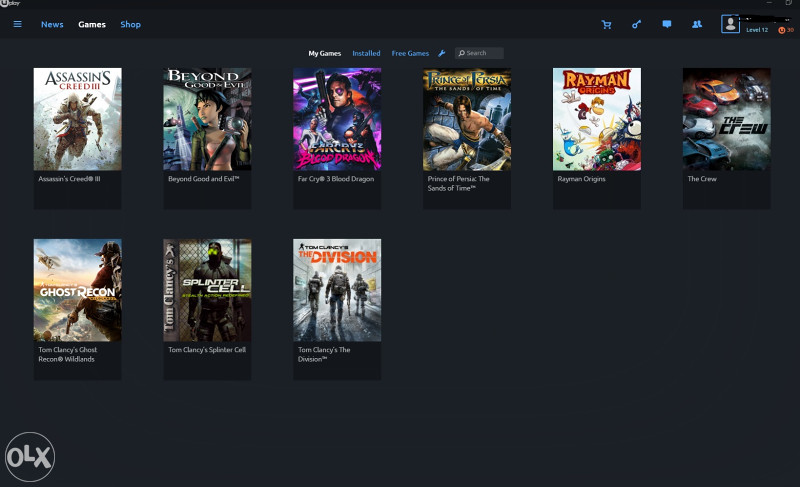Open the shopping cart
Image resolution: width=800 pixels, height=487 pixels.
tap(606, 24)
